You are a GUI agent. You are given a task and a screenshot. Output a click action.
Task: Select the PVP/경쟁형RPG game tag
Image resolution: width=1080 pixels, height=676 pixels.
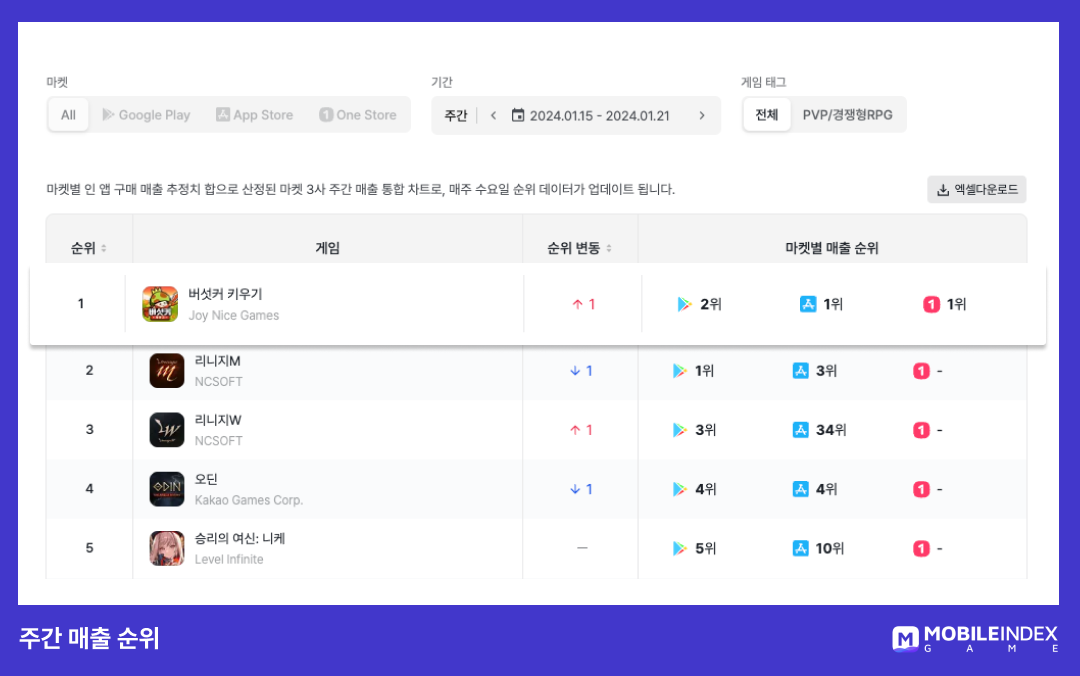pos(847,115)
